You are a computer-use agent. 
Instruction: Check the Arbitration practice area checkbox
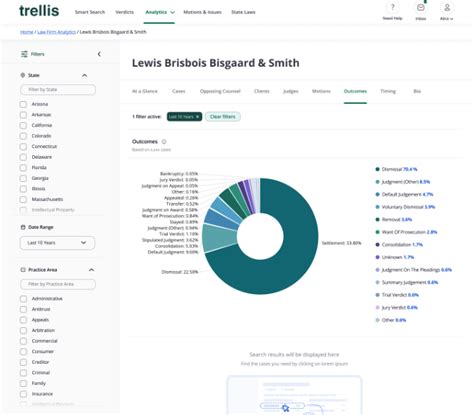[23, 330]
